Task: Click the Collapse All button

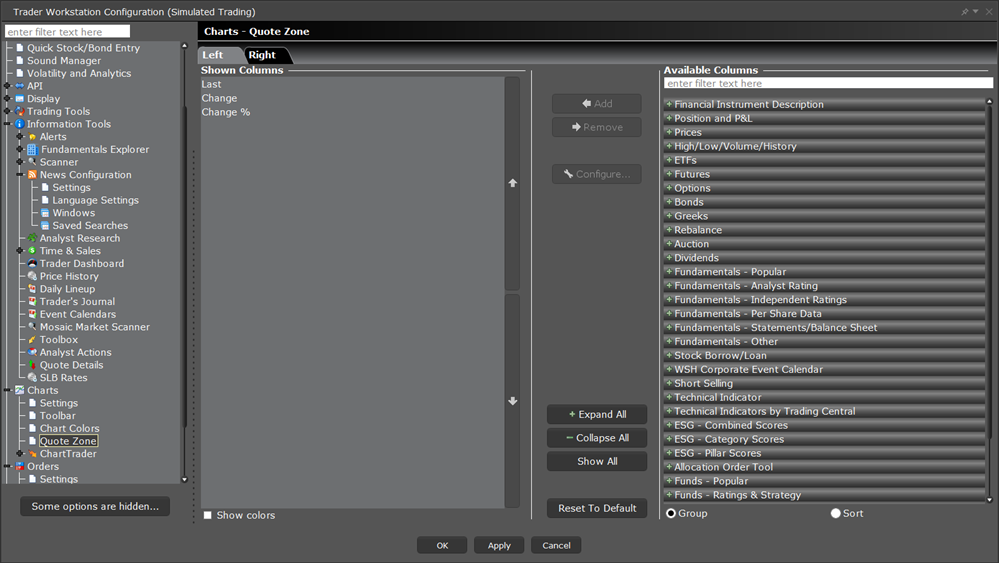Action: pyautogui.click(x=597, y=438)
